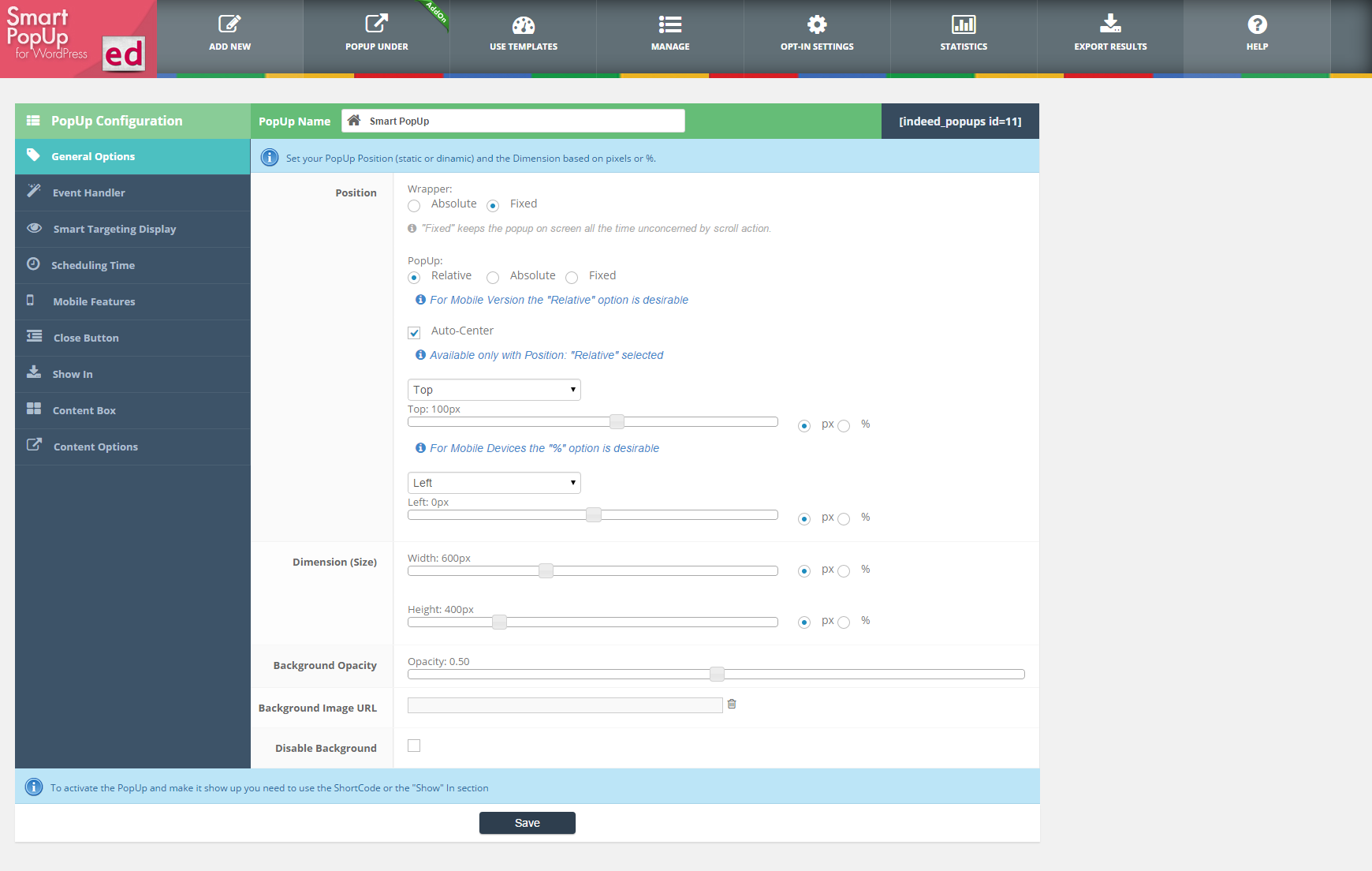Focus the Background Image URL field
The height and width of the screenshot is (871, 1372).
pos(565,705)
